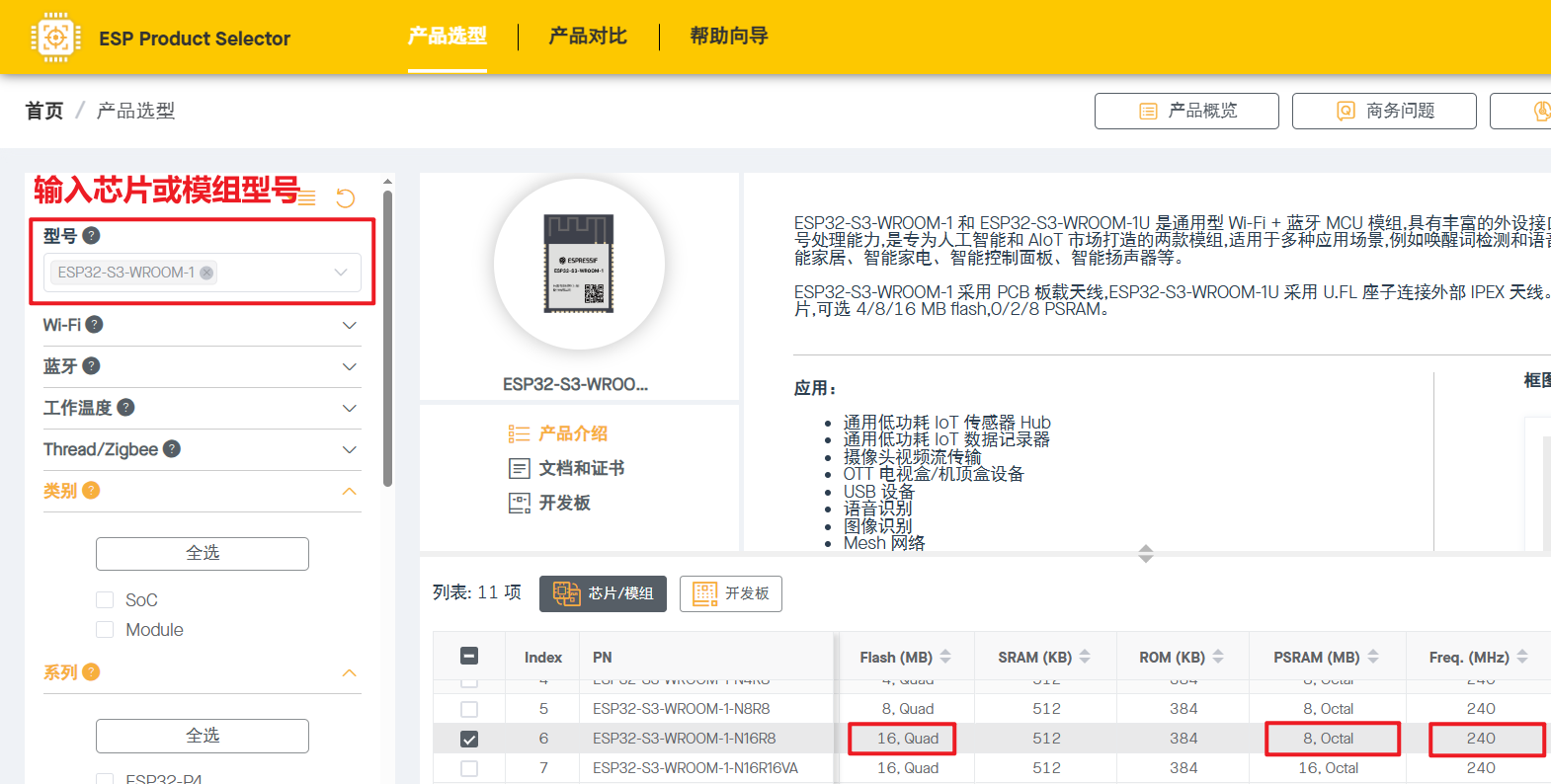Click the 16, Octal PSRAM cell

click(1328, 768)
